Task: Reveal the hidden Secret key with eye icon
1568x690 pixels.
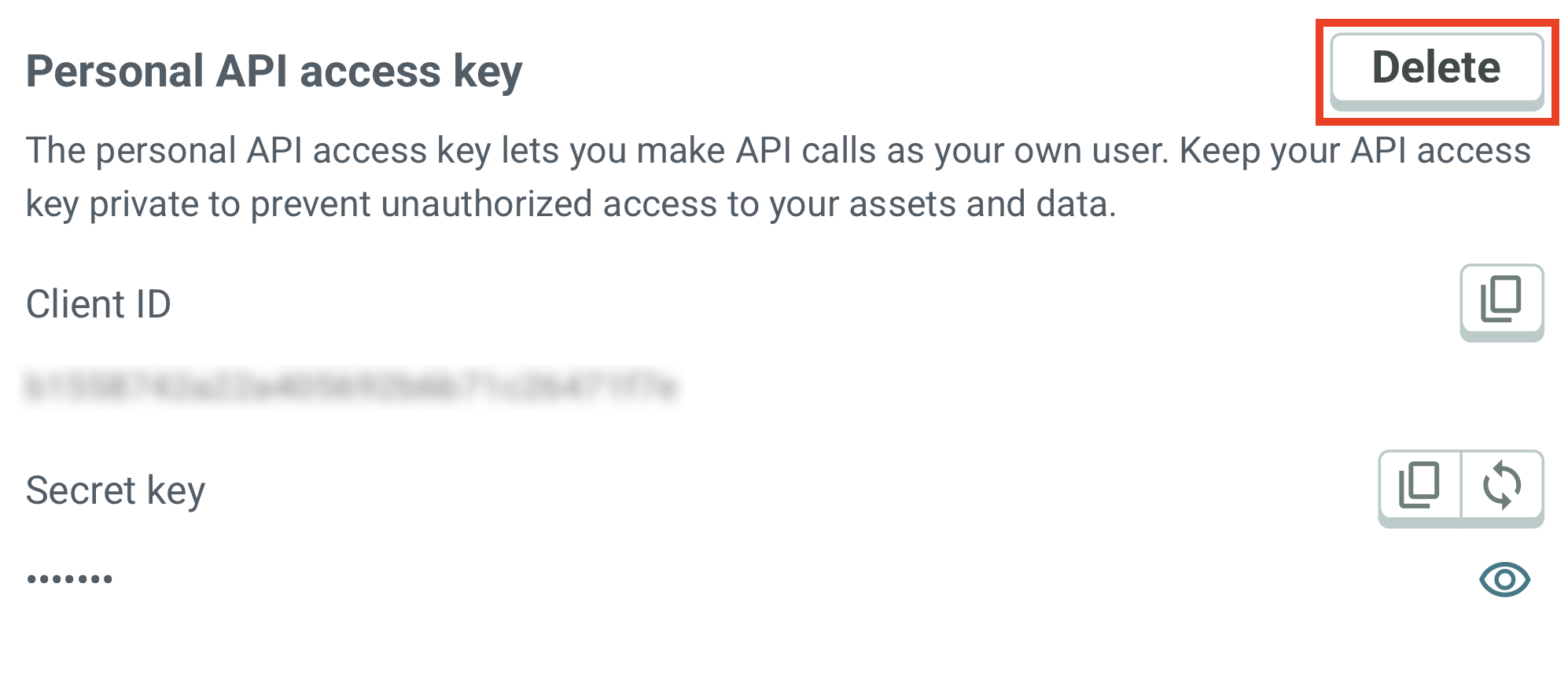Action: click(x=1504, y=580)
